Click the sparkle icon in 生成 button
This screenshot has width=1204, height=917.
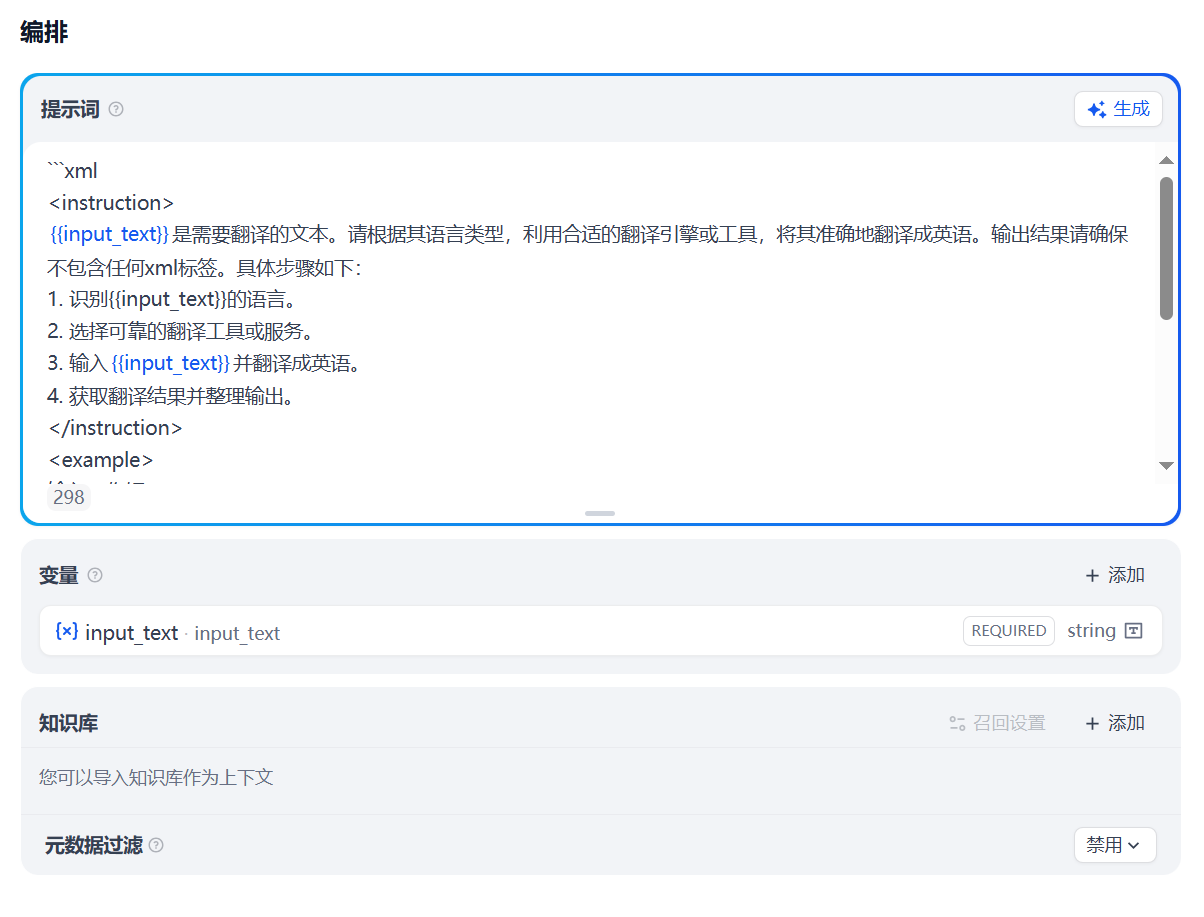(1097, 110)
